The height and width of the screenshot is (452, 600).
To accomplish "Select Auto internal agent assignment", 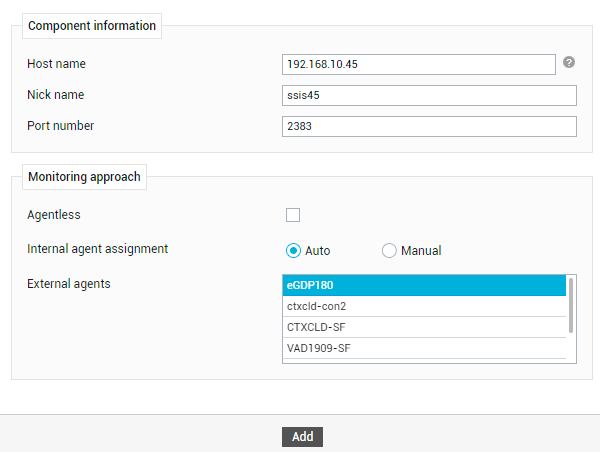I will click(x=293, y=251).
